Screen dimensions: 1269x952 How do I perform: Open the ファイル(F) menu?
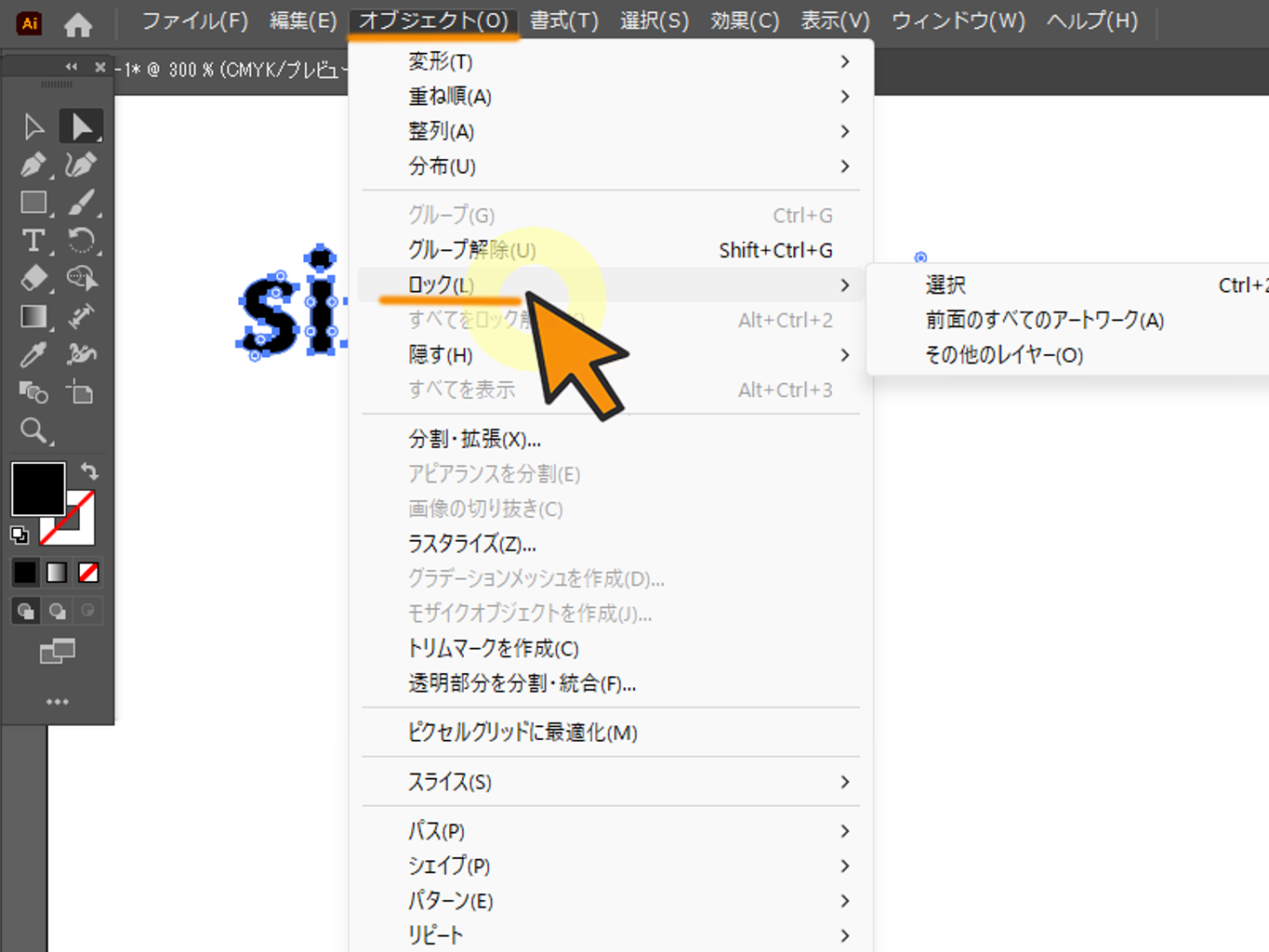point(195,20)
